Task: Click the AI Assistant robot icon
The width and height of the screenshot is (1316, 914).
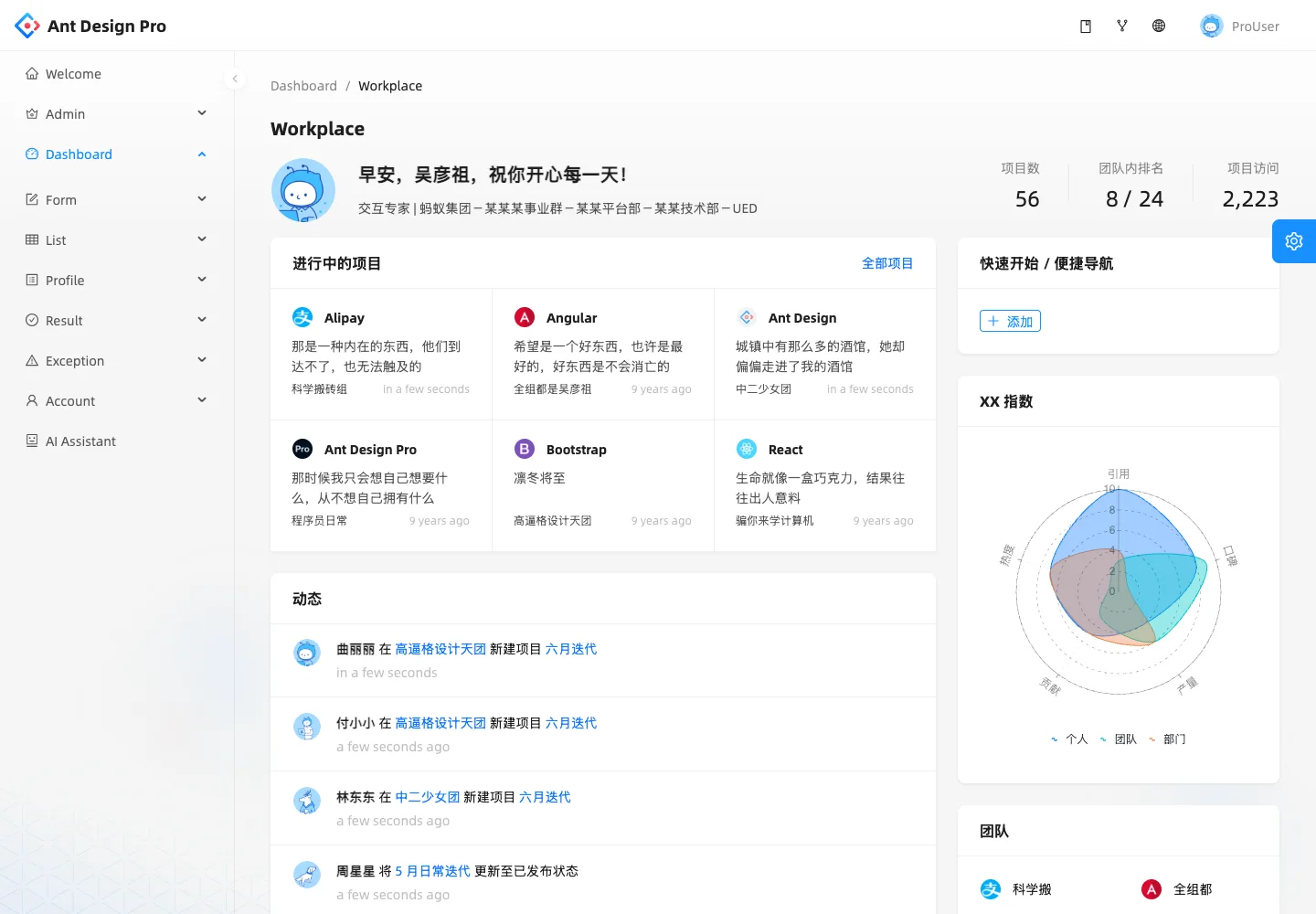Action: click(x=32, y=441)
